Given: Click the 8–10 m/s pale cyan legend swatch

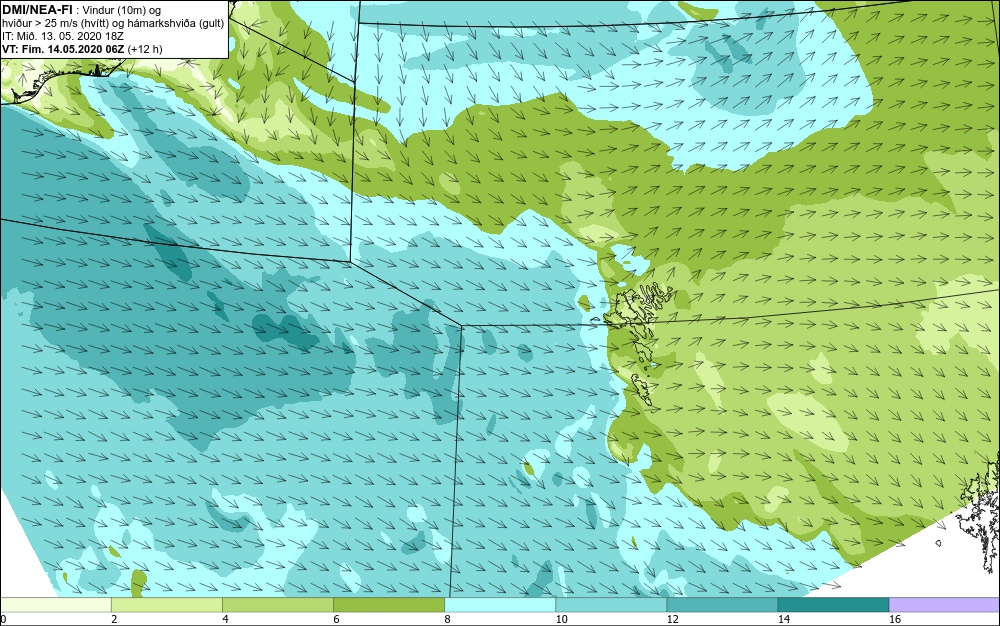Looking at the screenshot, I should click(499, 604).
